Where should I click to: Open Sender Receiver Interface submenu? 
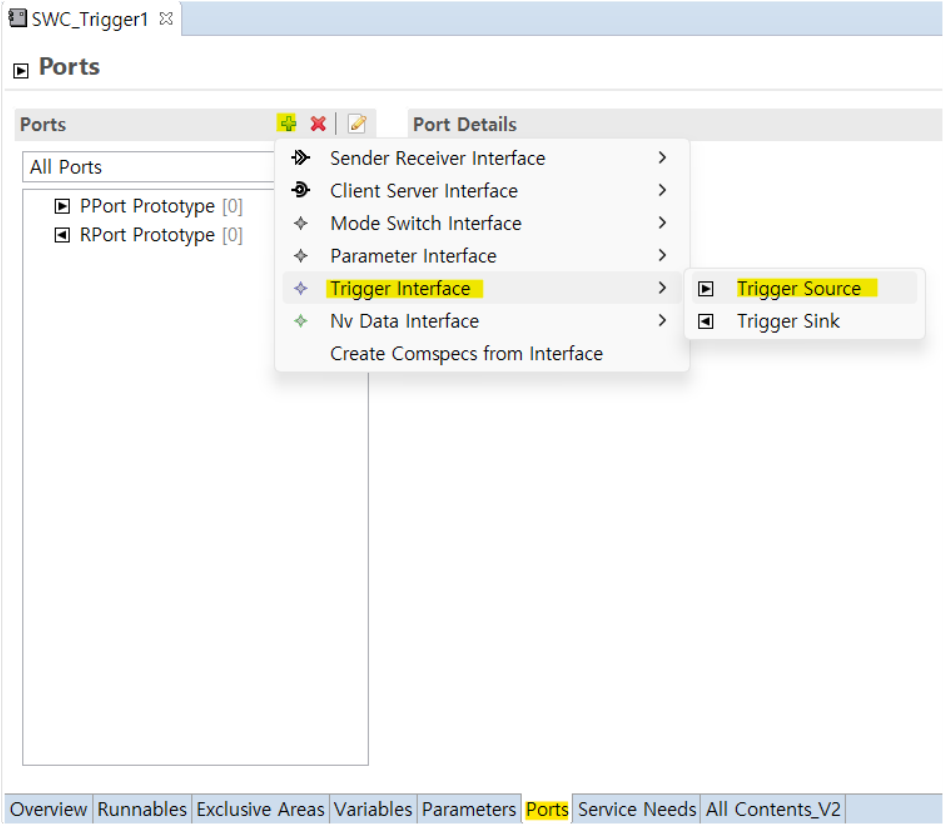pos(482,158)
